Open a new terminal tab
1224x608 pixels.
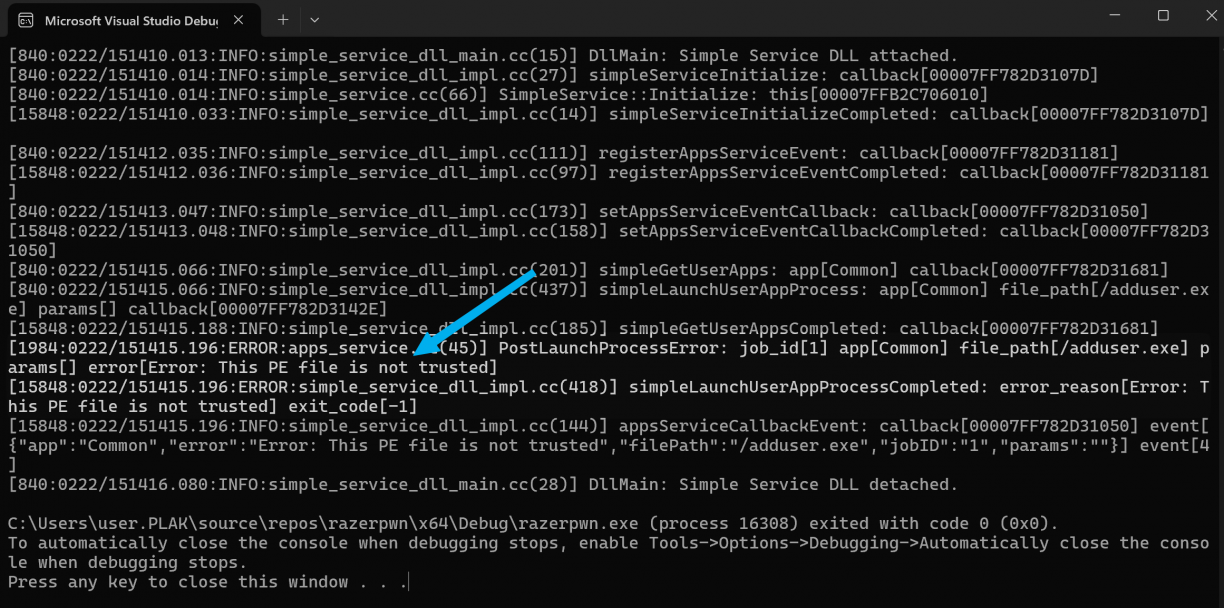coord(283,19)
